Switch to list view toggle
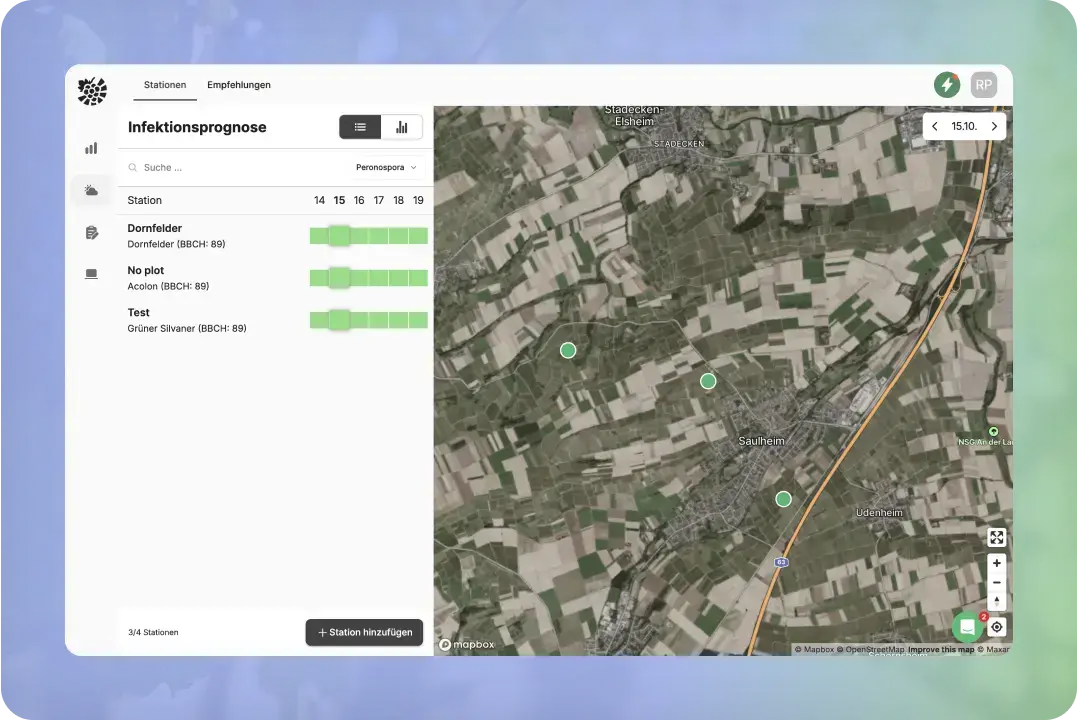Viewport: 1077px width, 720px height. [x=360, y=127]
